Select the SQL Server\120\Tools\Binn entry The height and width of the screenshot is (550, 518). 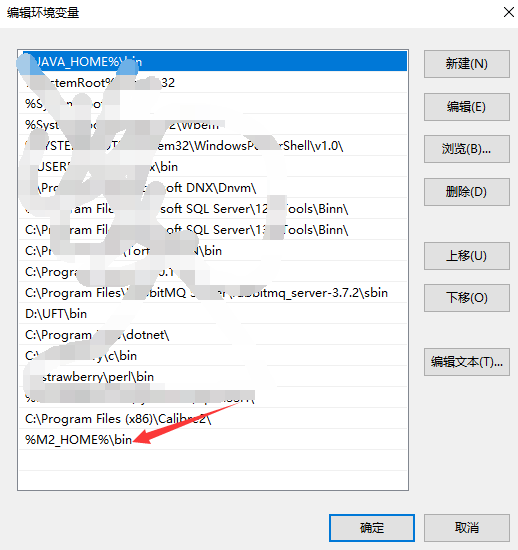pyautogui.click(x=213, y=209)
